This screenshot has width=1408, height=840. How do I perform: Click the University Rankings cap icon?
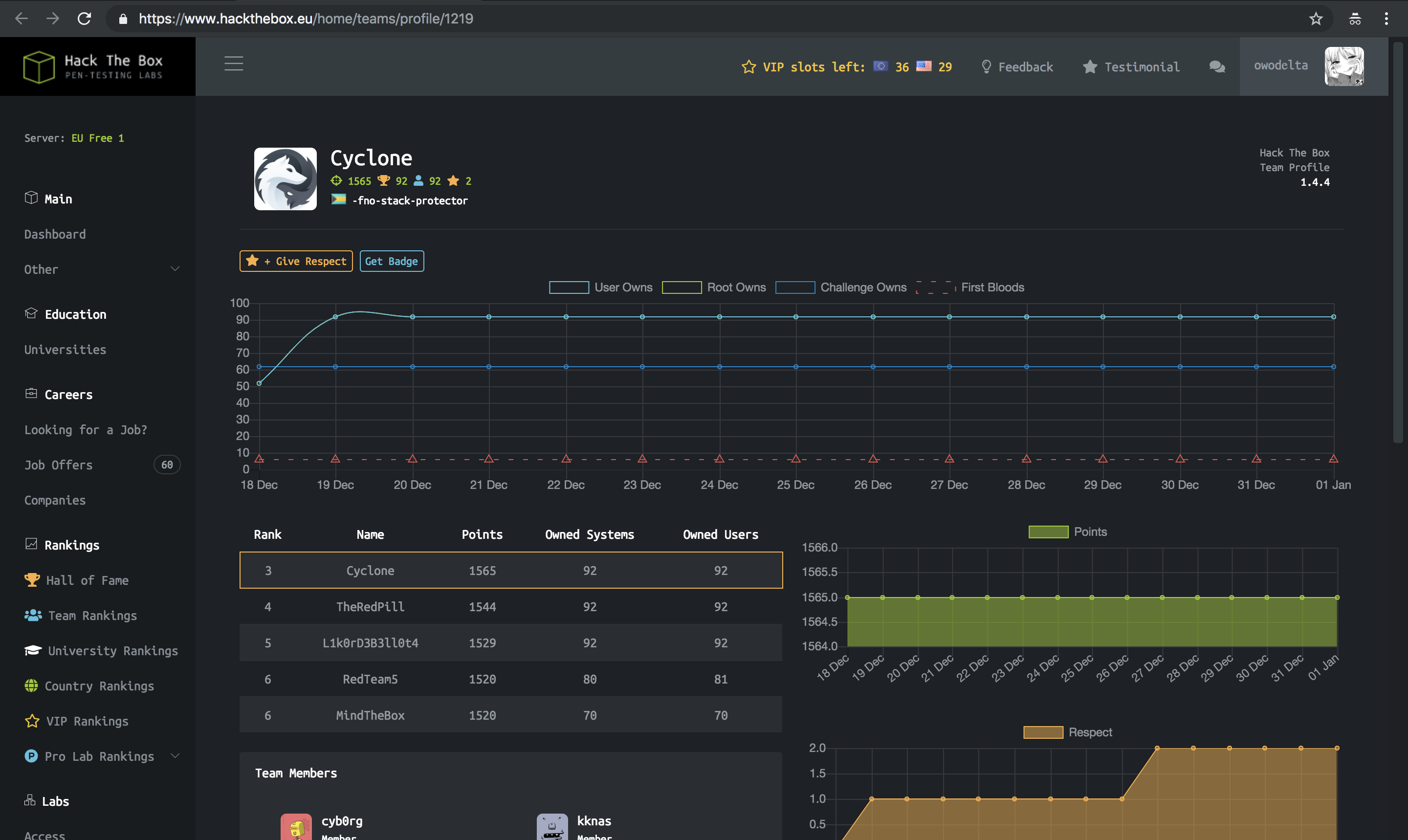coord(33,650)
